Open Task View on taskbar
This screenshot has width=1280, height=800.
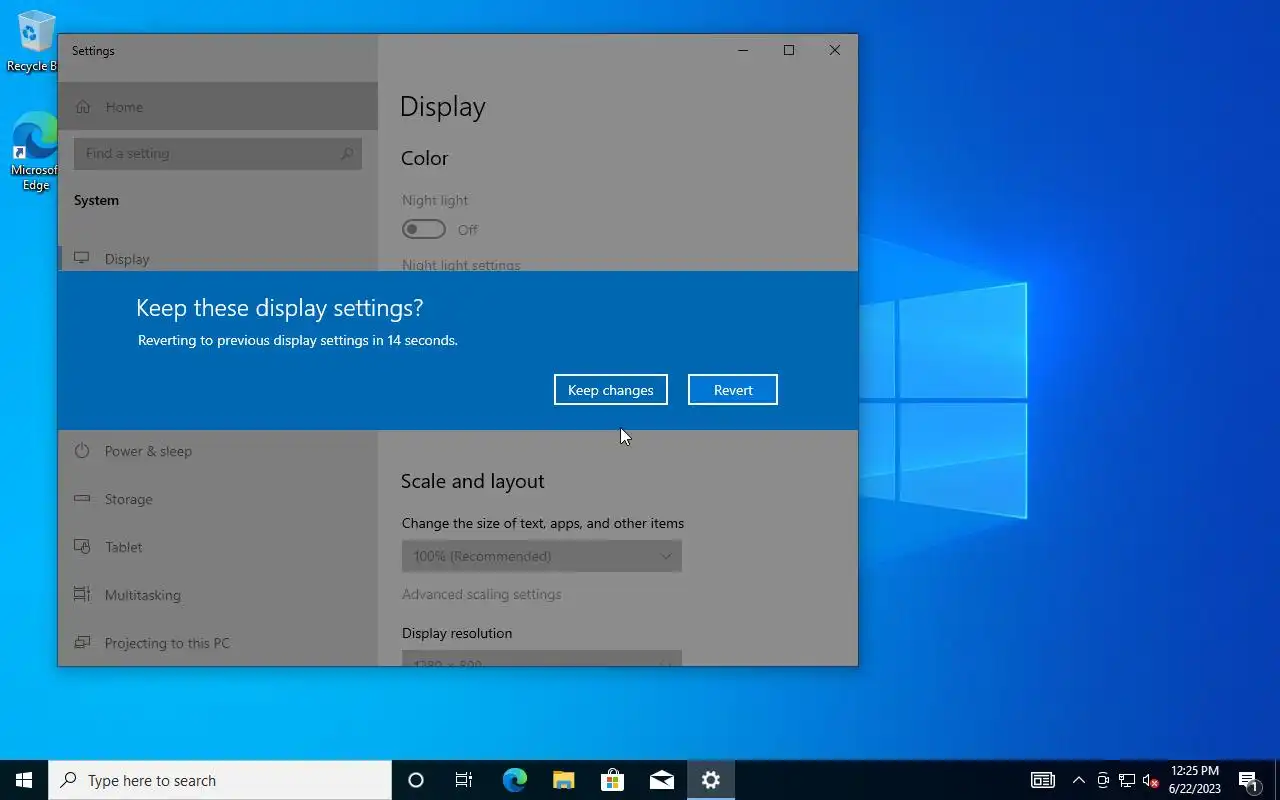(x=464, y=780)
